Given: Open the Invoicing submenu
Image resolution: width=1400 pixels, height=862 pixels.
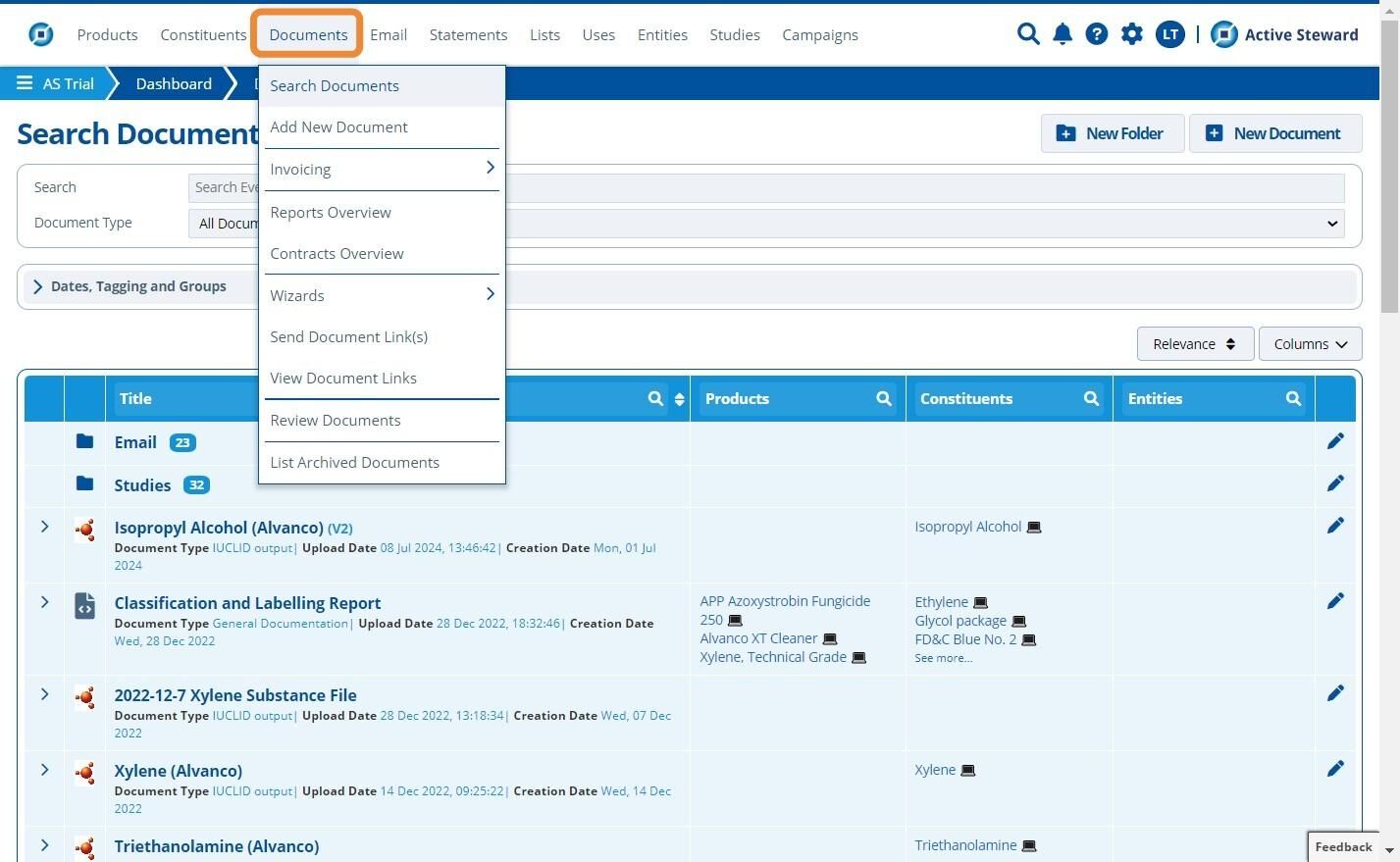Looking at the screenshot, I should pos(382,169).
